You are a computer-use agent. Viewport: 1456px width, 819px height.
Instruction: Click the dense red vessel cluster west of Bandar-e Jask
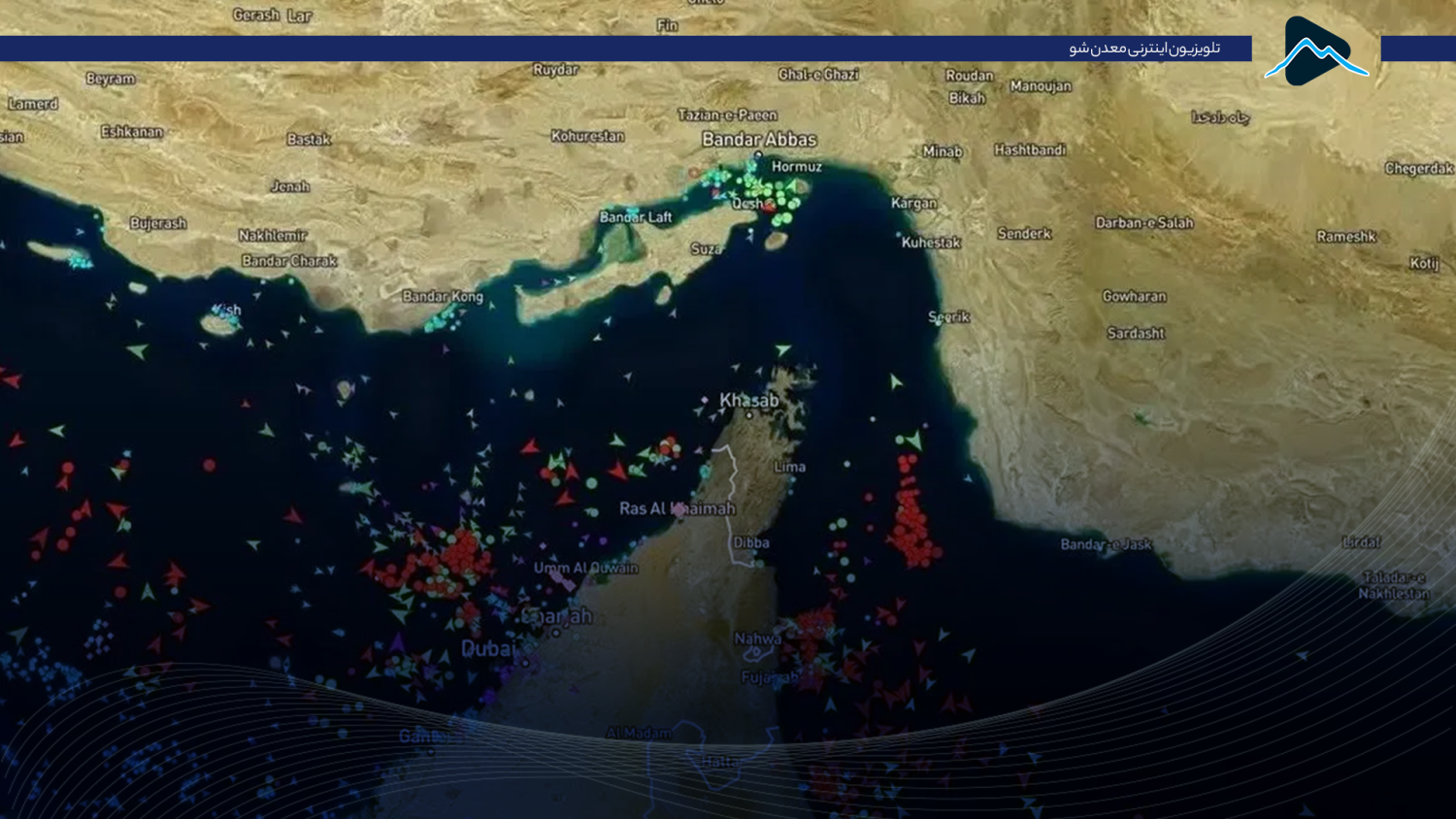911,514
